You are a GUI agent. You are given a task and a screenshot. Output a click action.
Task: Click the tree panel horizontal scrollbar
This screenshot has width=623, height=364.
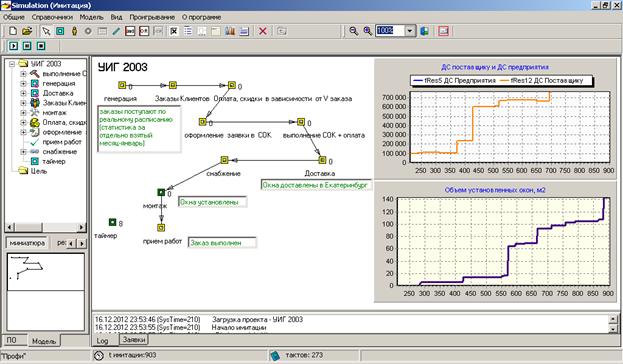(46, 227)
